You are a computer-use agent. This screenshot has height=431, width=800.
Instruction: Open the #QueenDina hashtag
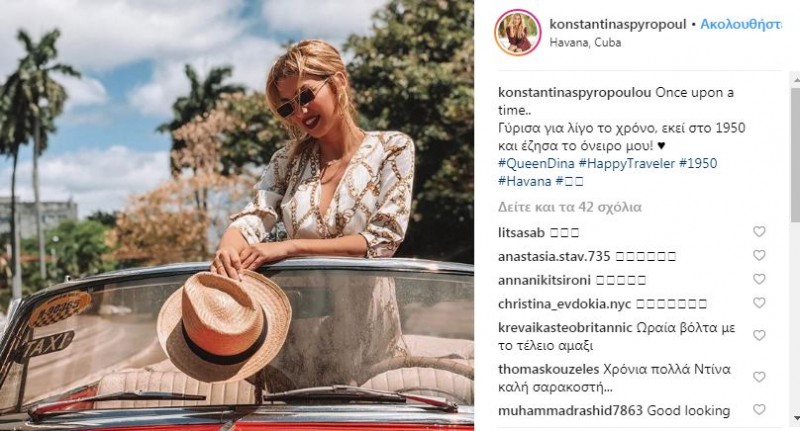click(x=536, y=164)
